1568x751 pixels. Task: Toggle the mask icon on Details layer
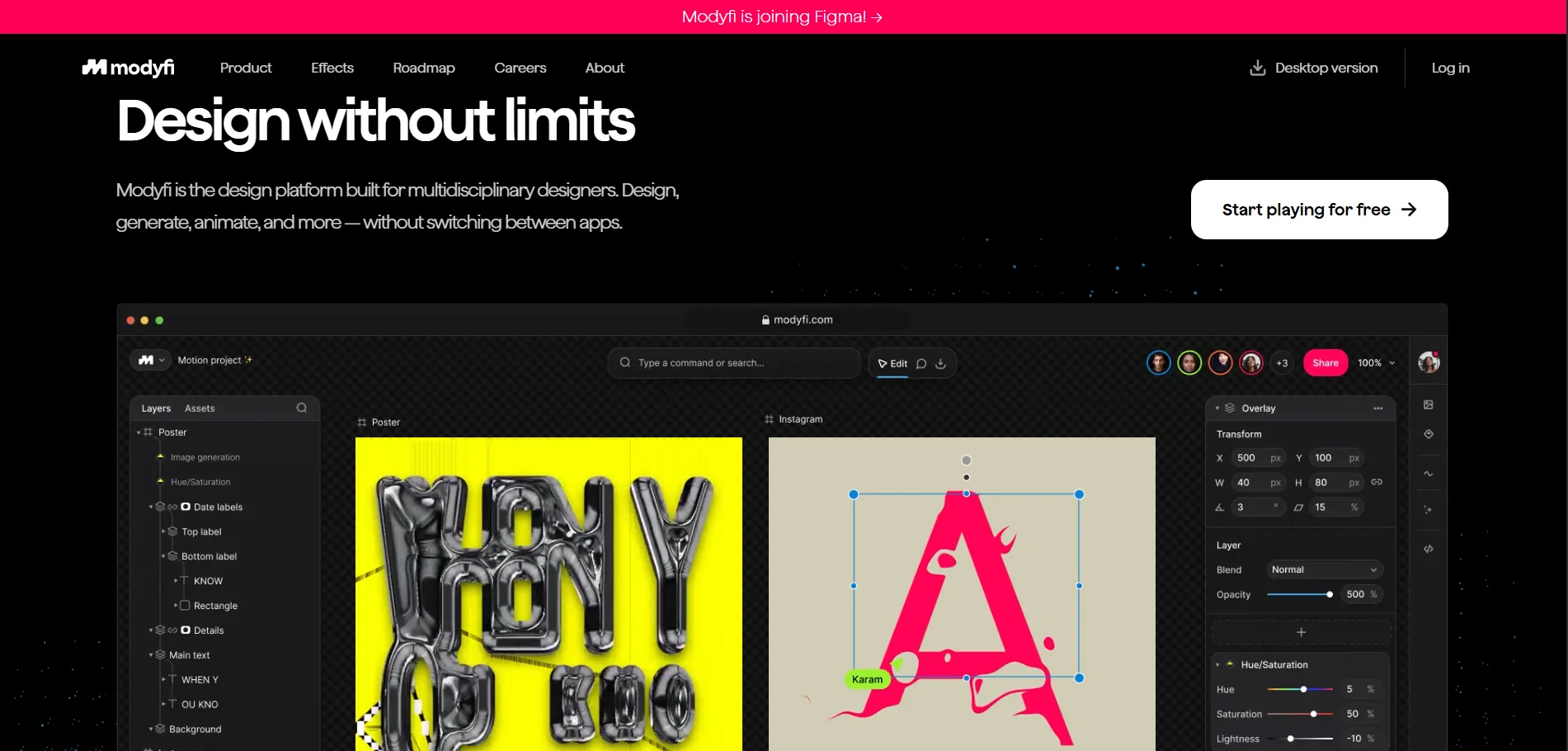tap(186, 631)
